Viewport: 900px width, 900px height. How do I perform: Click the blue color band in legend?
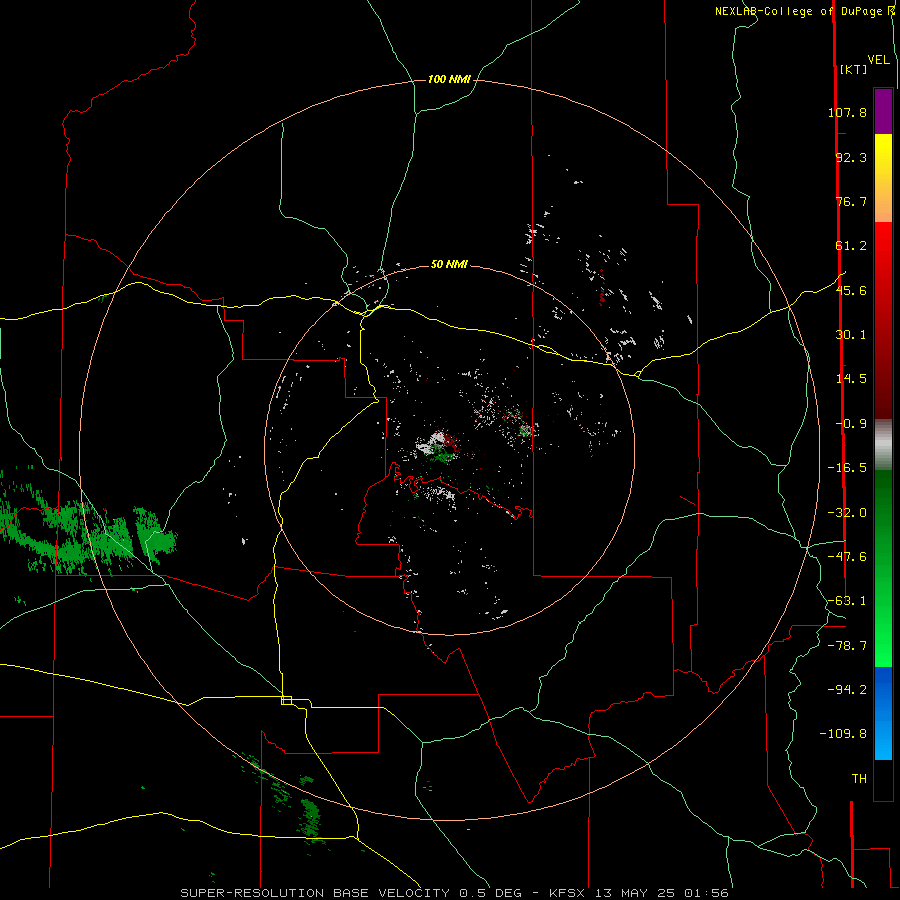pos(883,713)
